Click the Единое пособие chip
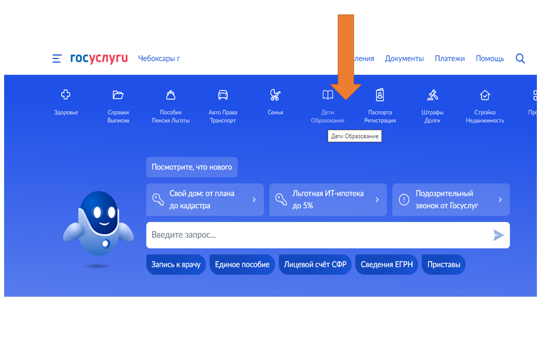The height and width of the screenshot is (360, 540). click(242, 265)
